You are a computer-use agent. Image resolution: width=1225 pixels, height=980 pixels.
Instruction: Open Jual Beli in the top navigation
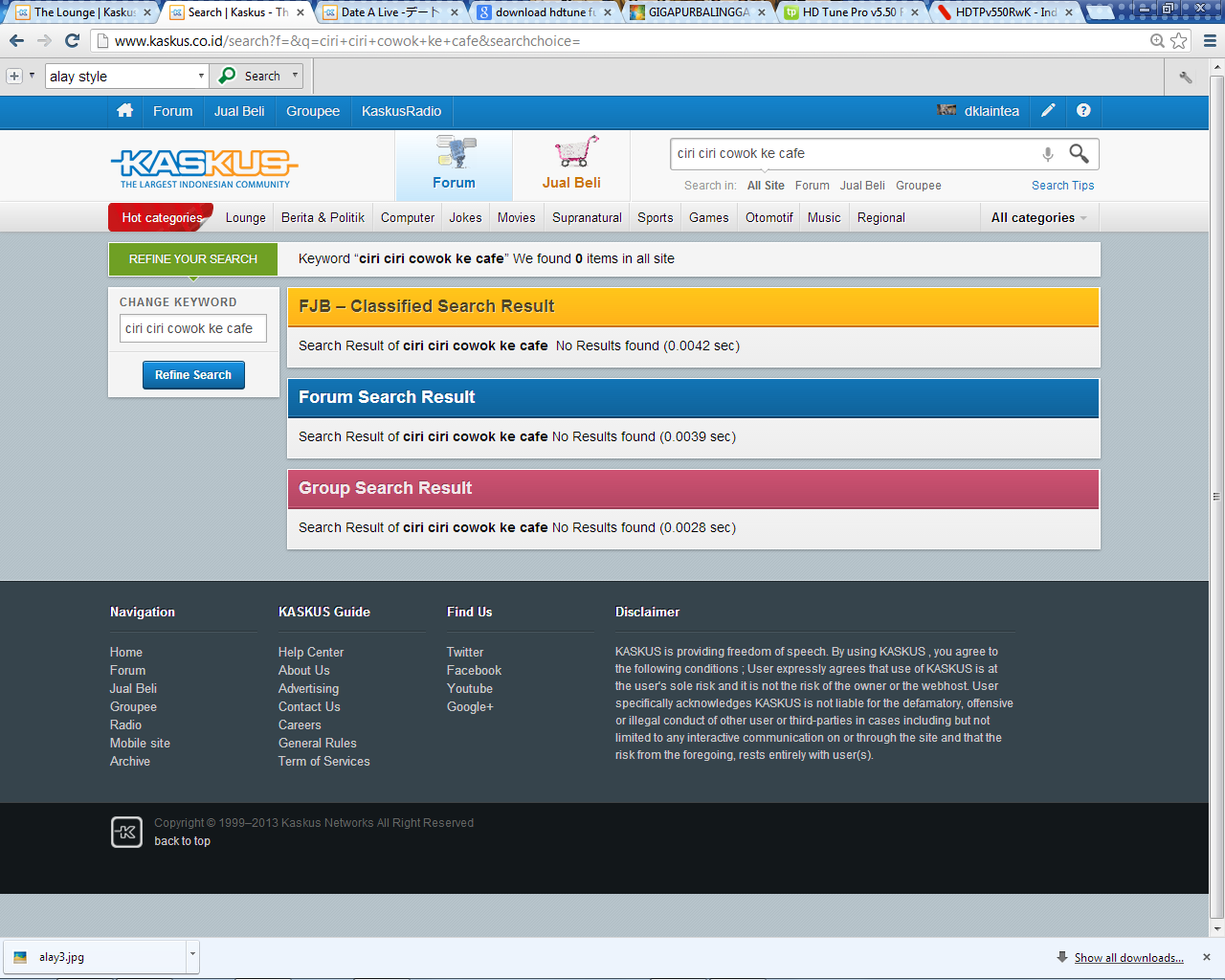pyautogui.click(x=239, y=111)
